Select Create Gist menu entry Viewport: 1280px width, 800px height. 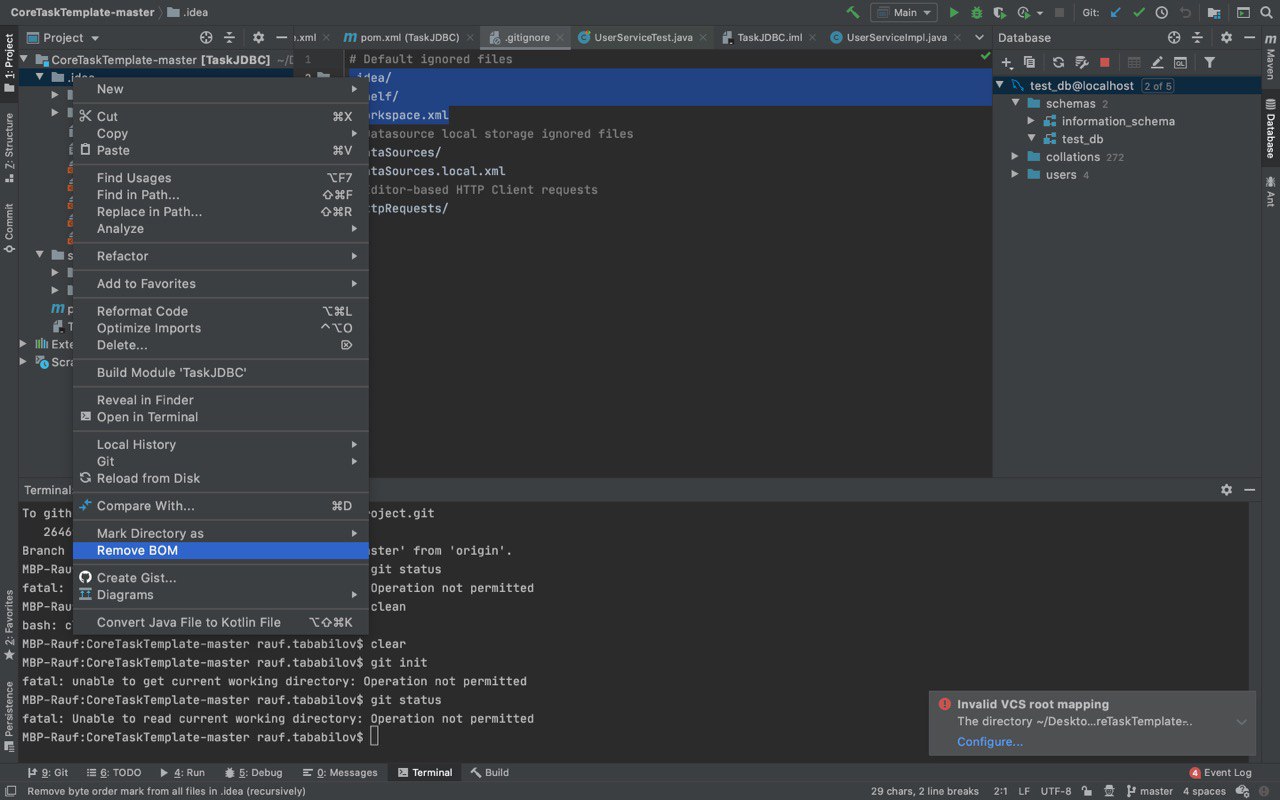pyautogui.click(x=221, y=577)
